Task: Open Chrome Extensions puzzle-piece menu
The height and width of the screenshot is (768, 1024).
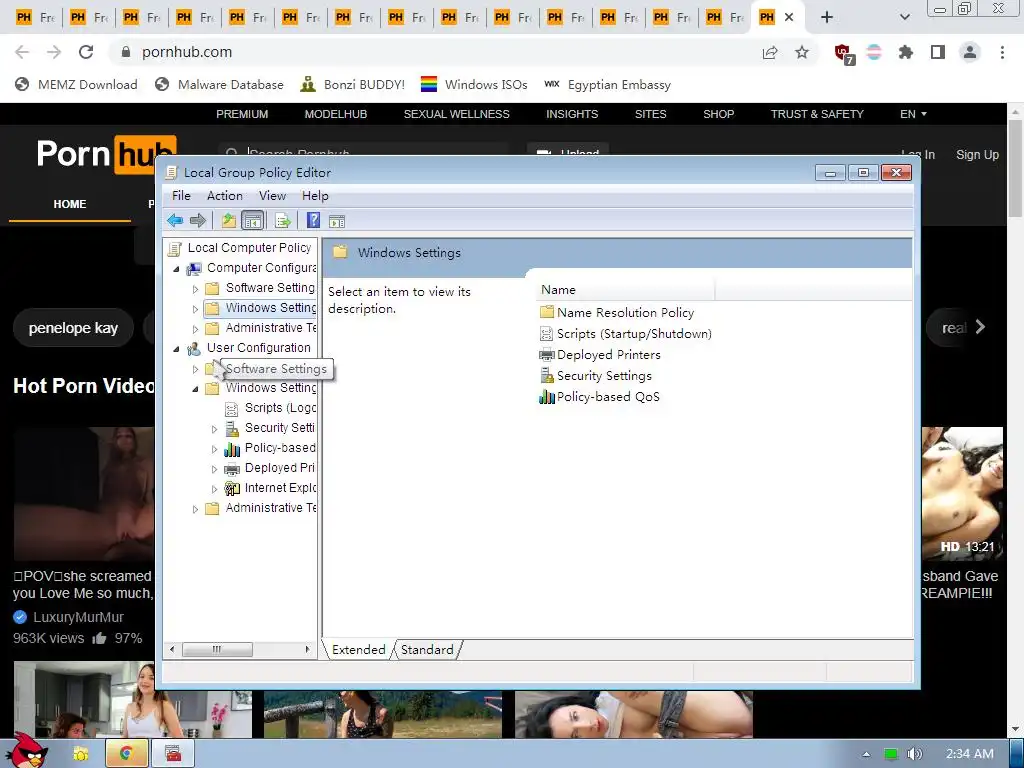Action: (905, 52)
